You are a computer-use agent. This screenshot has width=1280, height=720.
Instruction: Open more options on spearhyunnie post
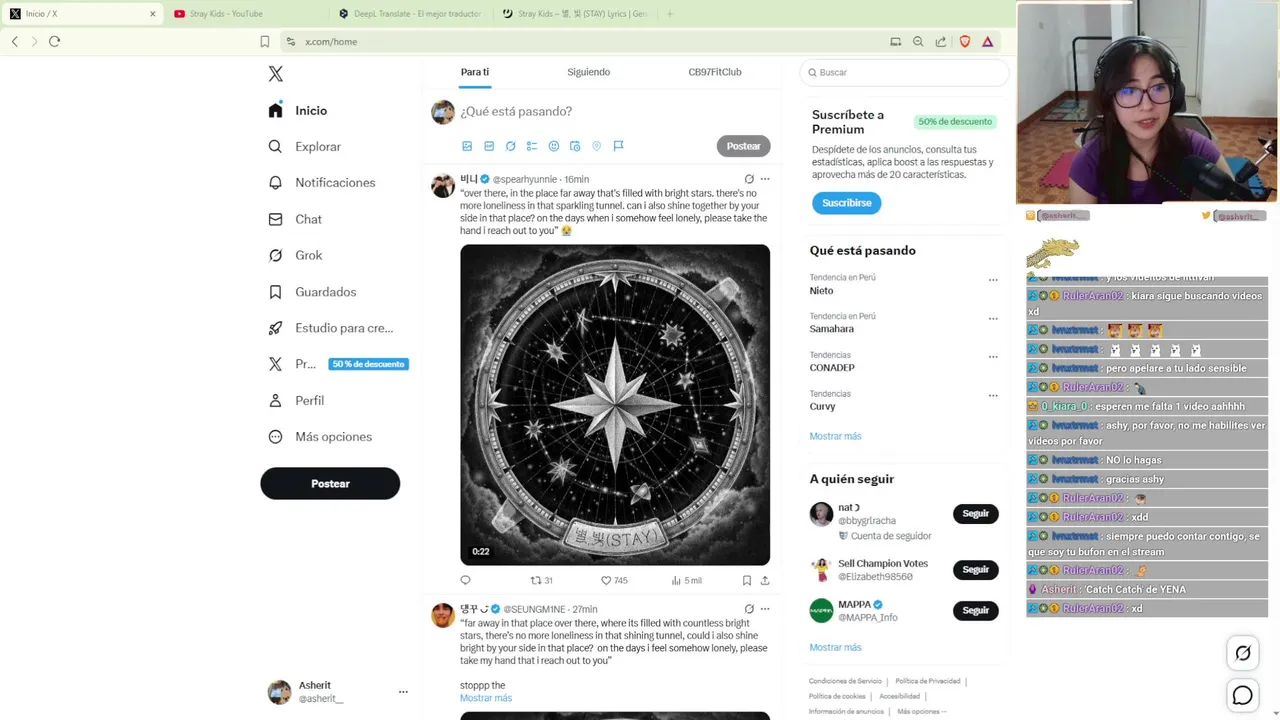coord(765,179)
